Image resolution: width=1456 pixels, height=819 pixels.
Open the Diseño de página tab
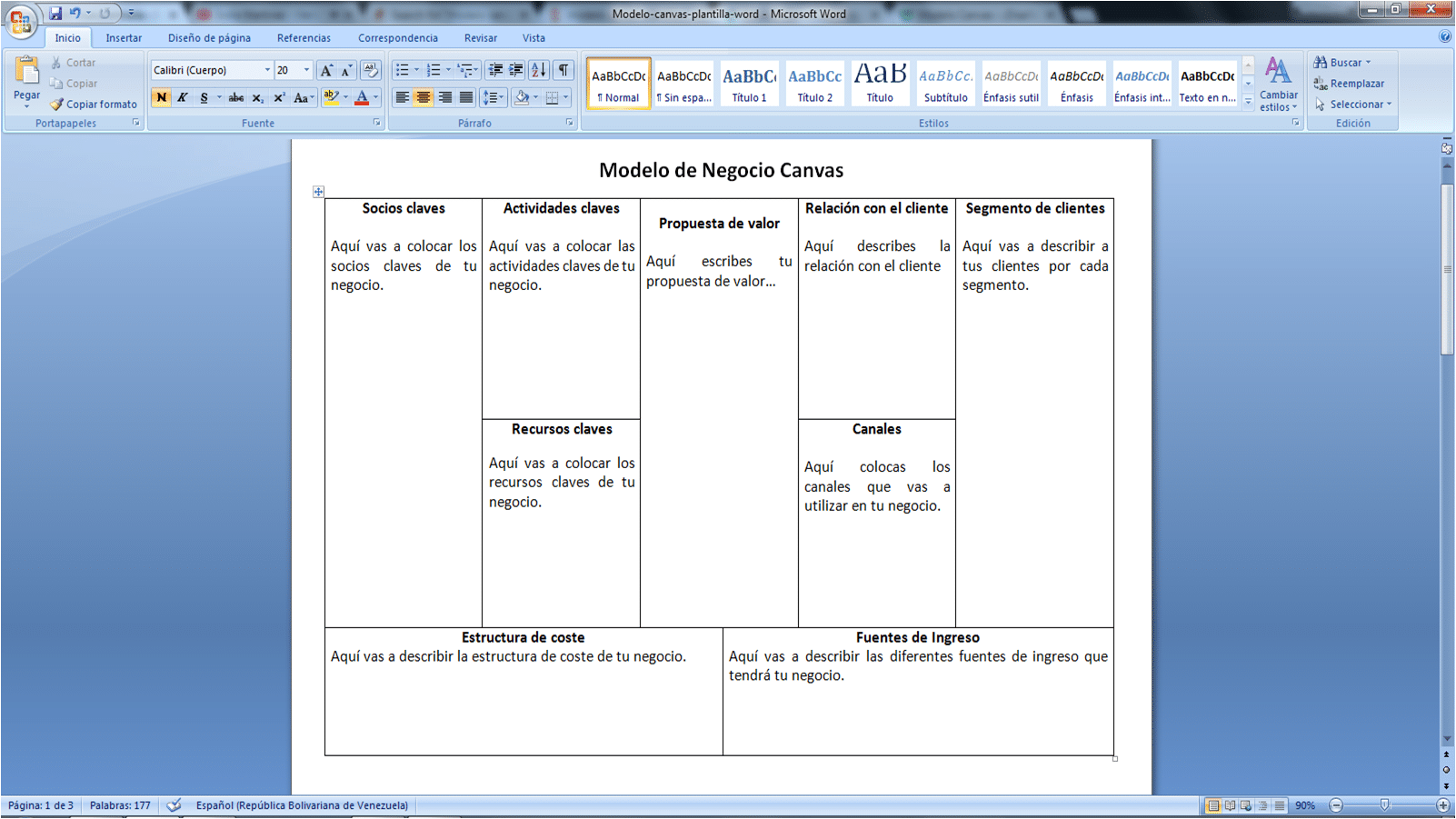(209, 38)
